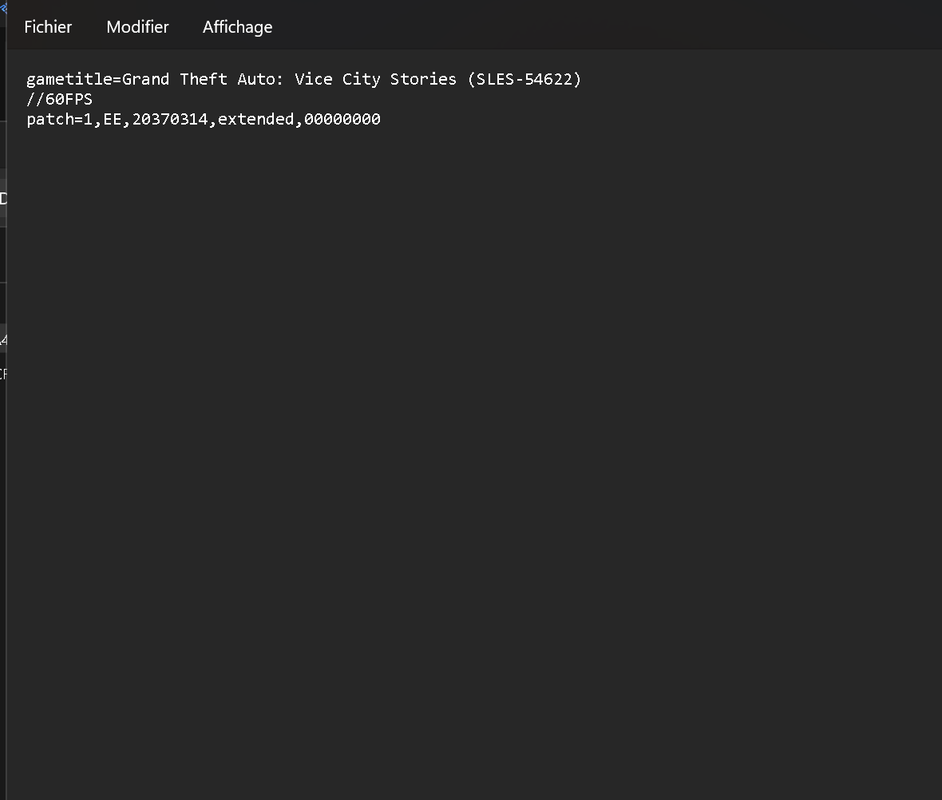This screenshot has width=942, height=800.
Task: Click the EE value in the patch line
Action: [x=112, y=120]
